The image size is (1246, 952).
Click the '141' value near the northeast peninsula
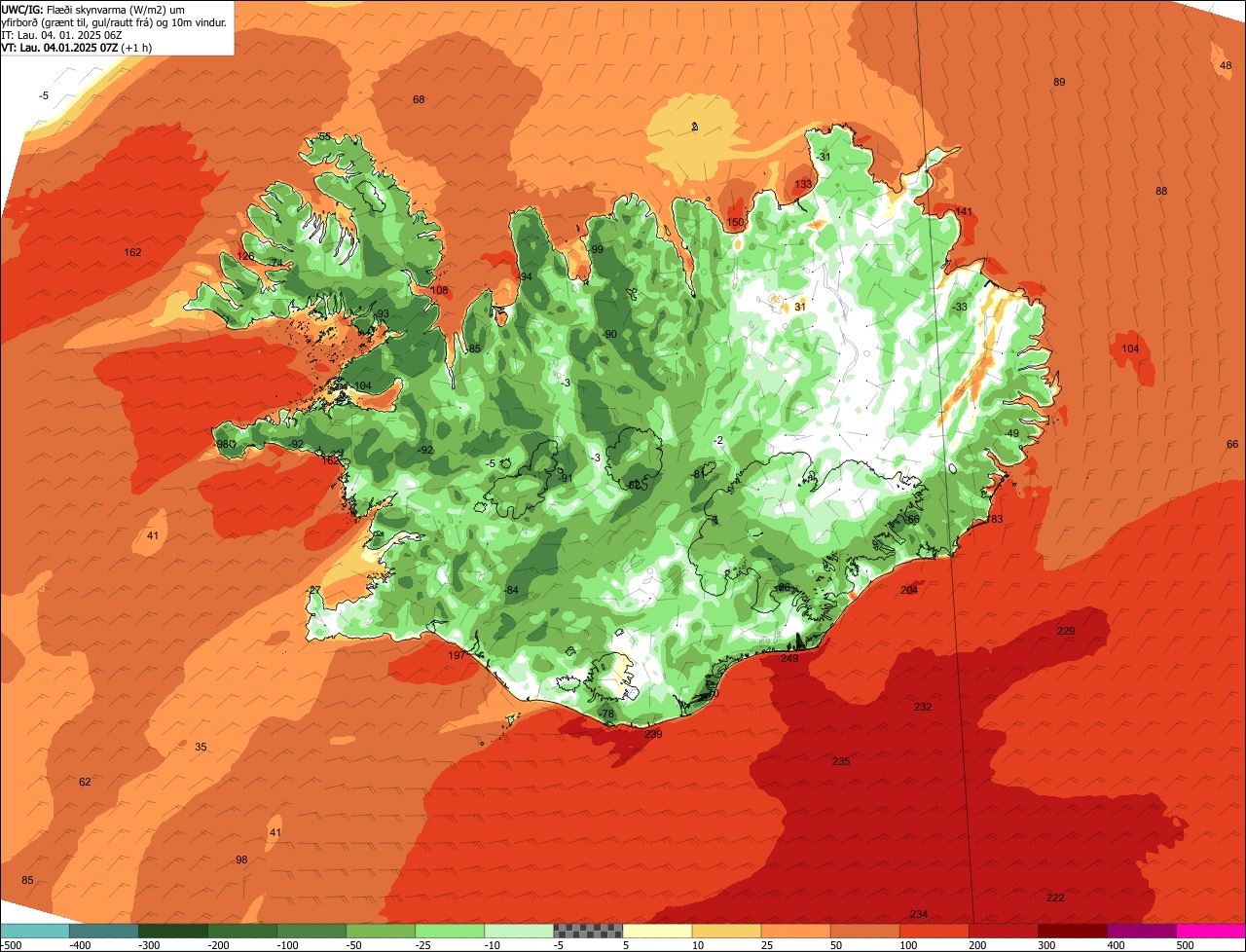point(964,212)
